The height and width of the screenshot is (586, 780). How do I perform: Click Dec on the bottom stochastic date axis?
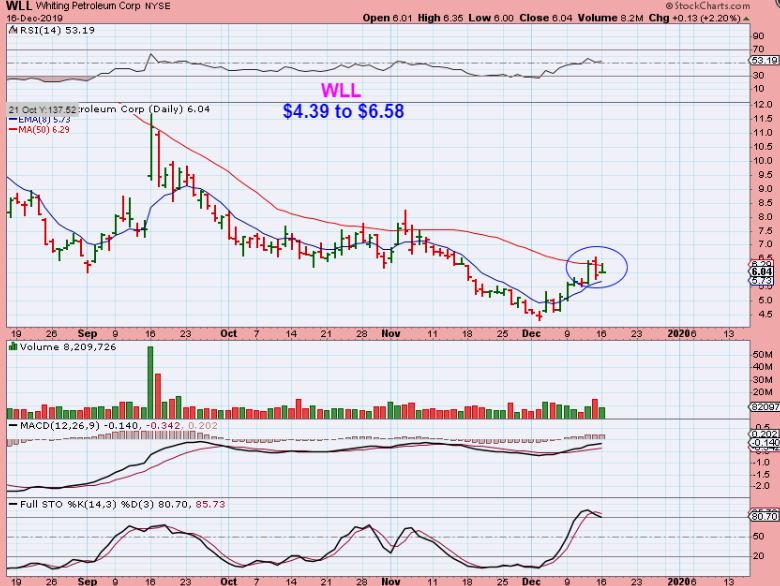tap(531, 581)
